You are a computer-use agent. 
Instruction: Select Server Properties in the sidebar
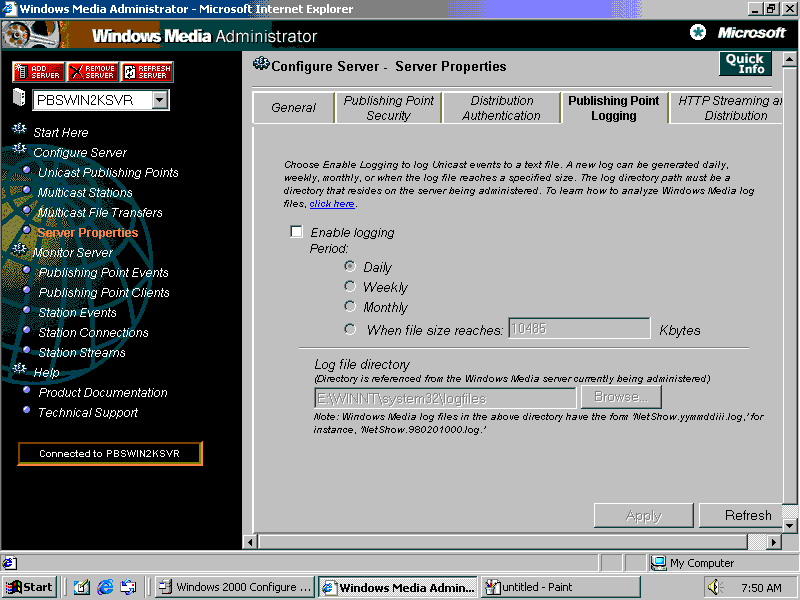click(88, 233)
